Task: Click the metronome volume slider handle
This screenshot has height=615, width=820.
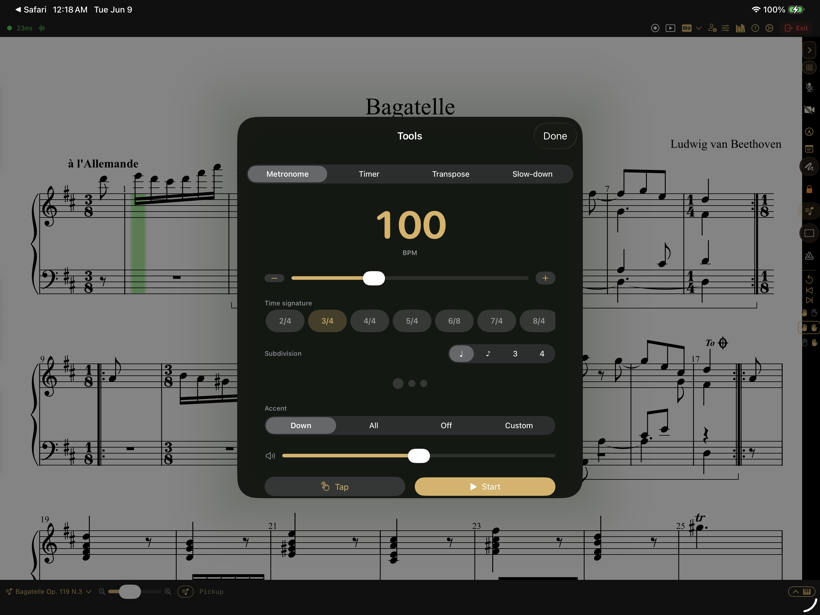Action: [419, 456]
